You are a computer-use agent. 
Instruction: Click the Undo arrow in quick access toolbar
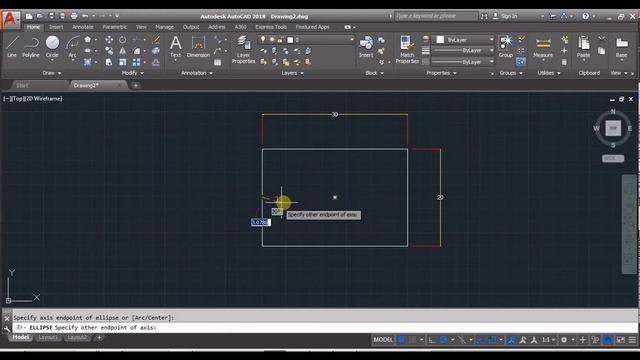[x=85, y=16]
